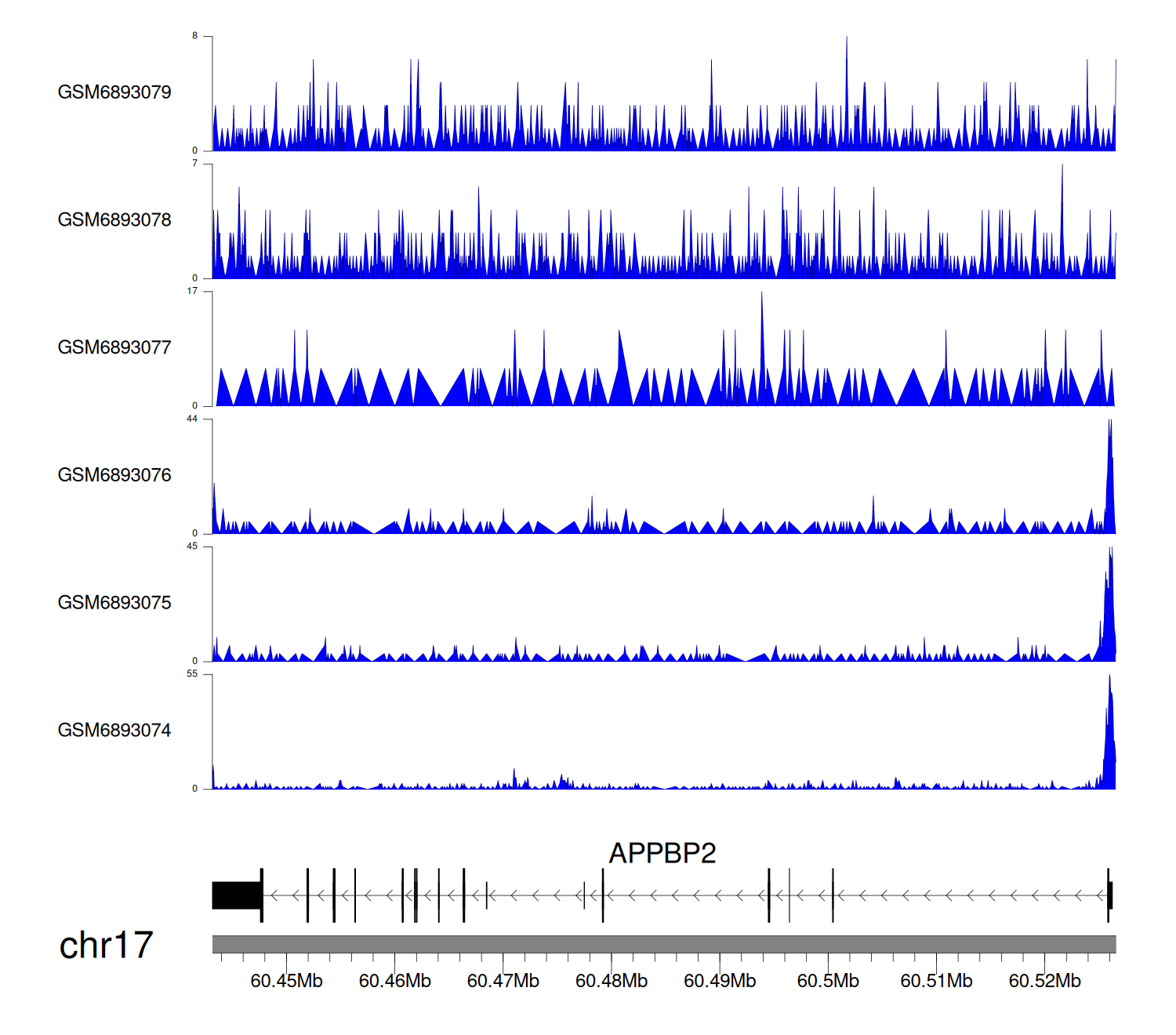Click the GSM6893079 track label

(114, 93)
